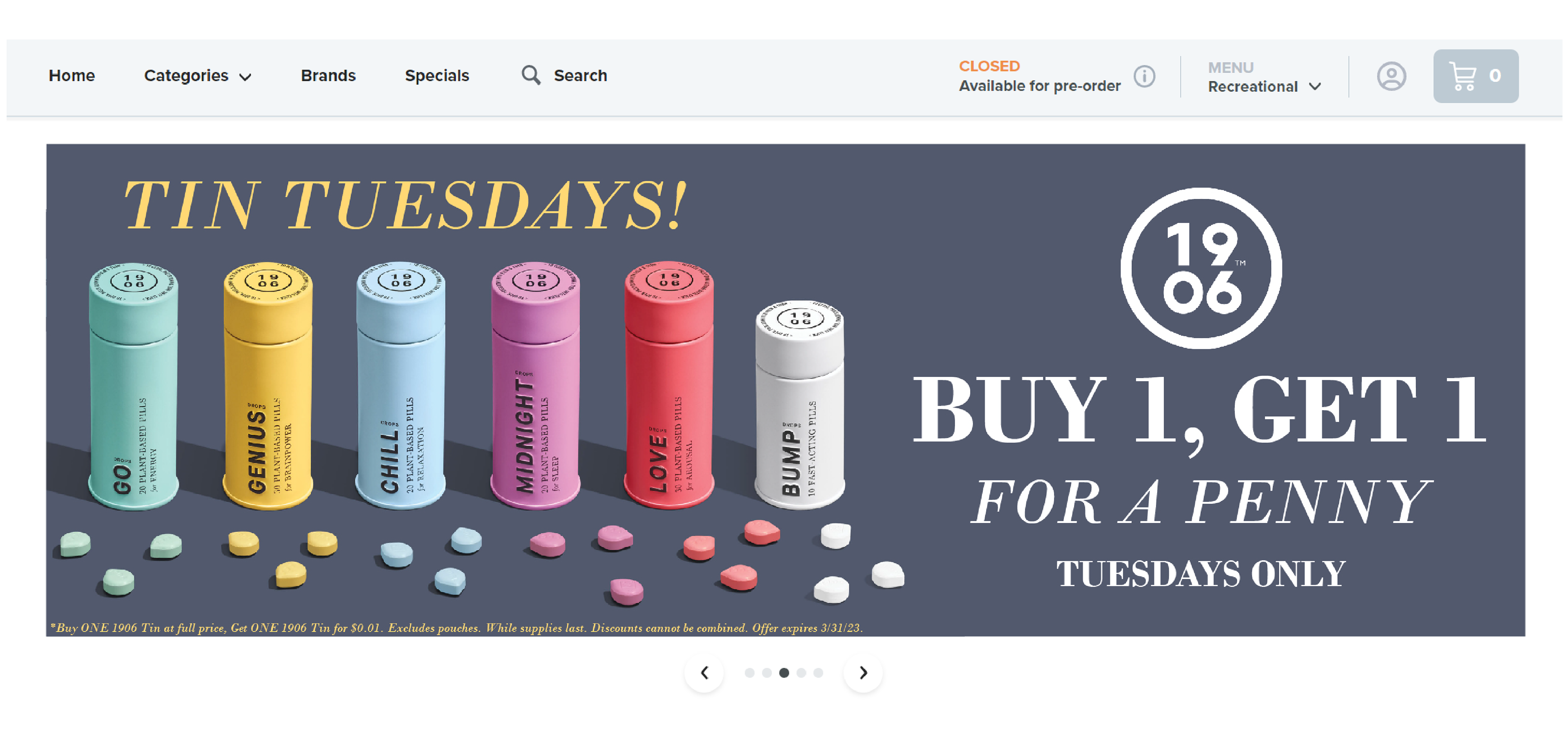1568x733 pixels.
Task: Go to the Home page
Action: (x=72, y=76)
